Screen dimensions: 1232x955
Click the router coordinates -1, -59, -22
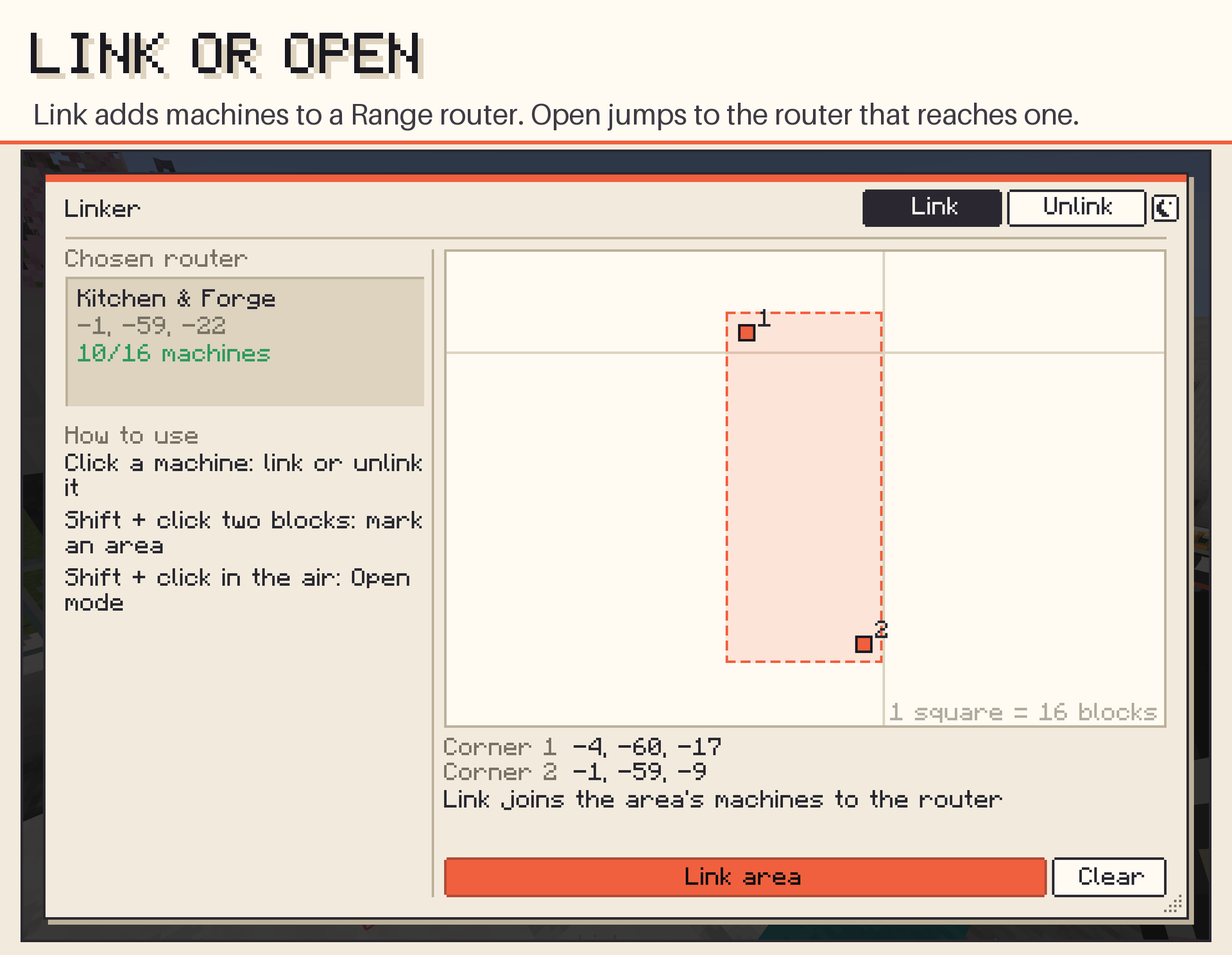click(151, 326)
